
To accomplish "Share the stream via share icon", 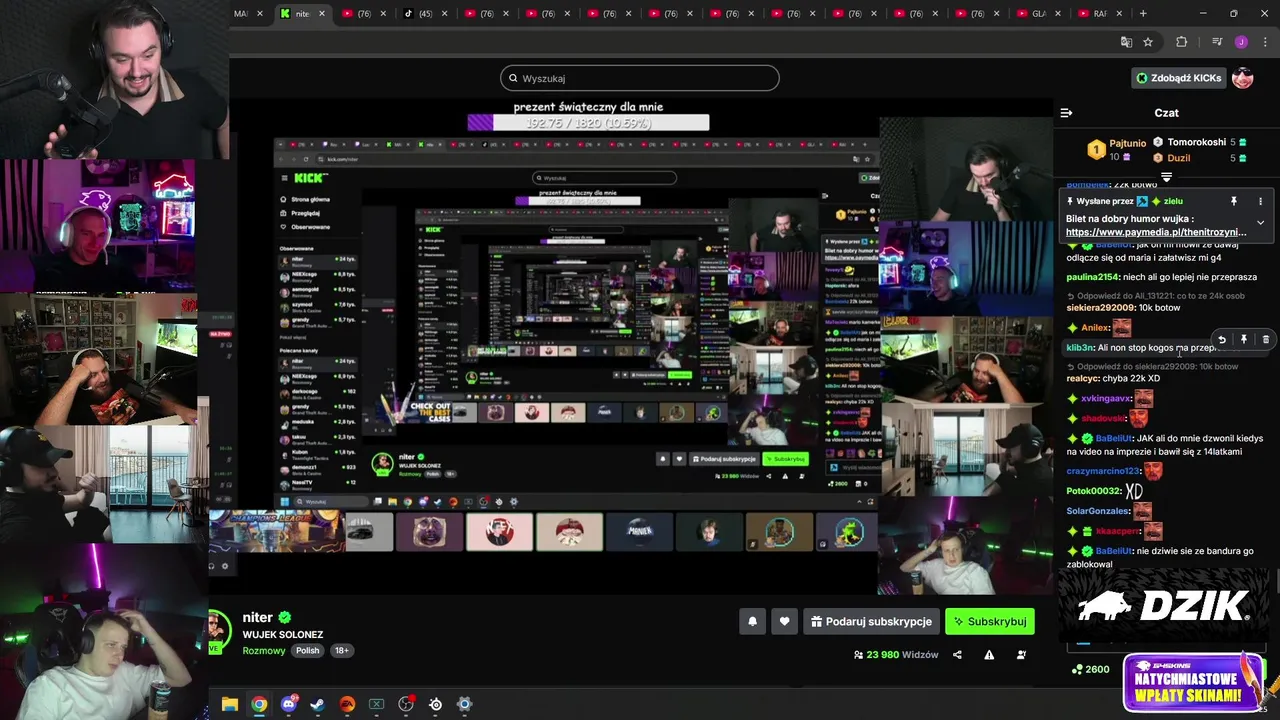I will tap(957, 655).
